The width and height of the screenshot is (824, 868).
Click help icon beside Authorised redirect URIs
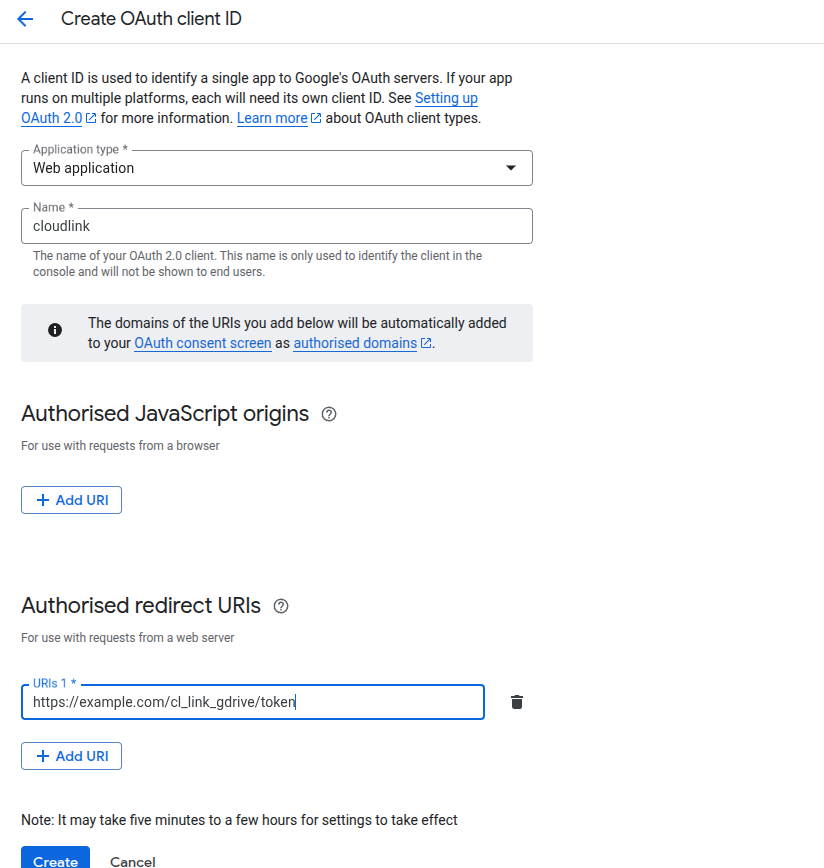click(281, 606)
